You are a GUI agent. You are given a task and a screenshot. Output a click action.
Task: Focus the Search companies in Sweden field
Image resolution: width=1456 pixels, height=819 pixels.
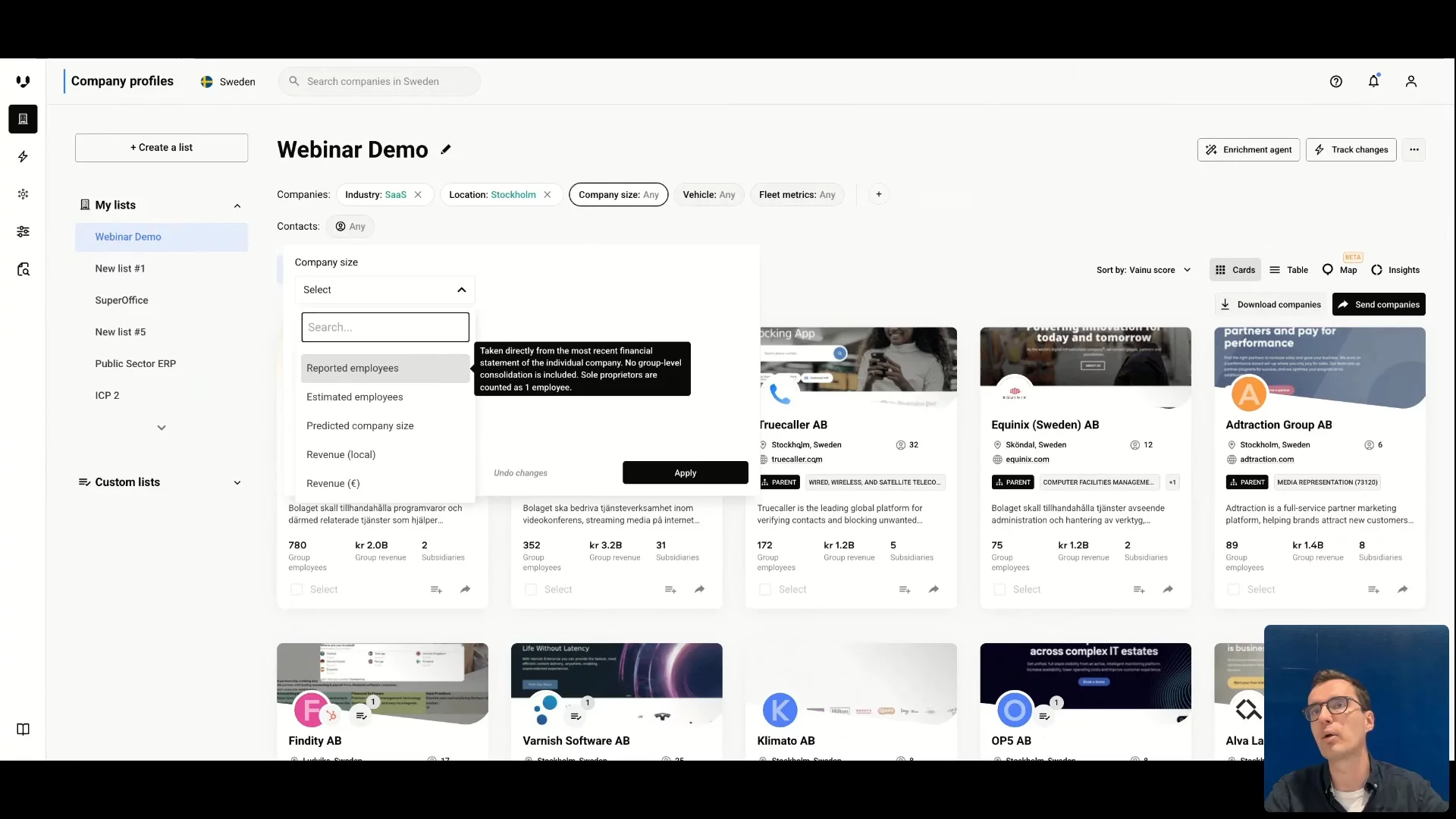tap(379, 82)
